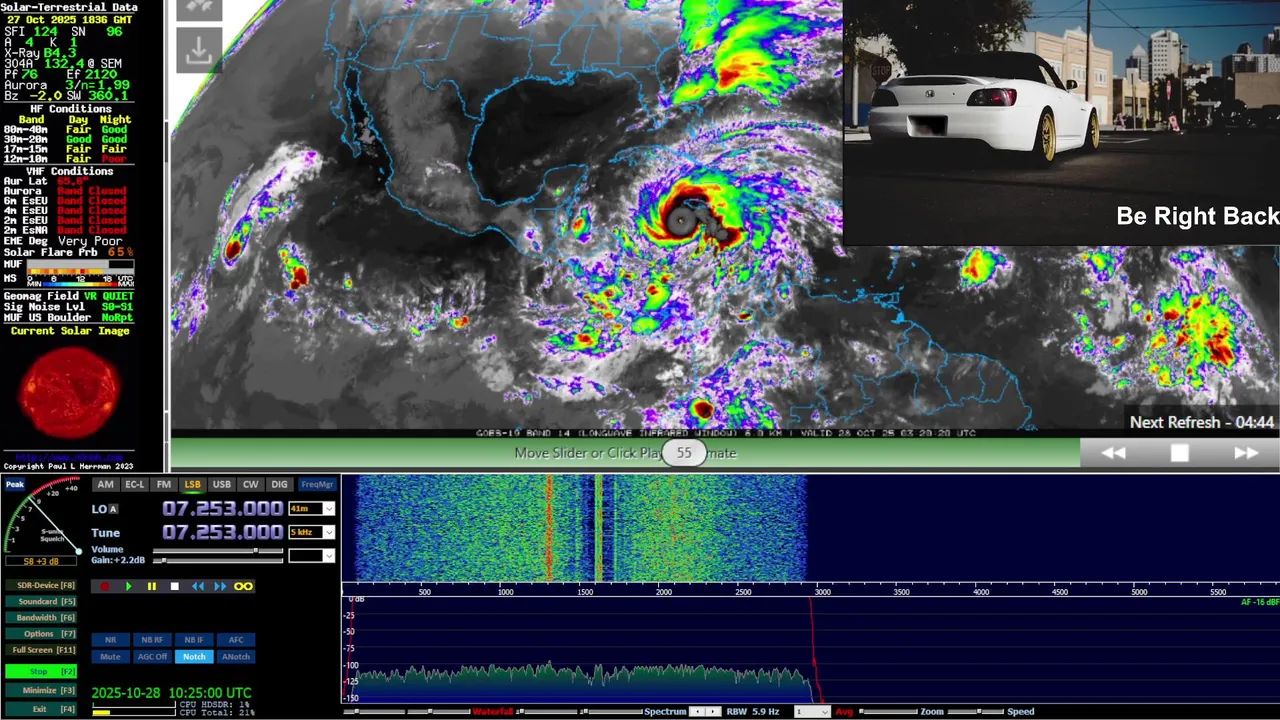Open the 41m band dropdown

click(311, 509)
